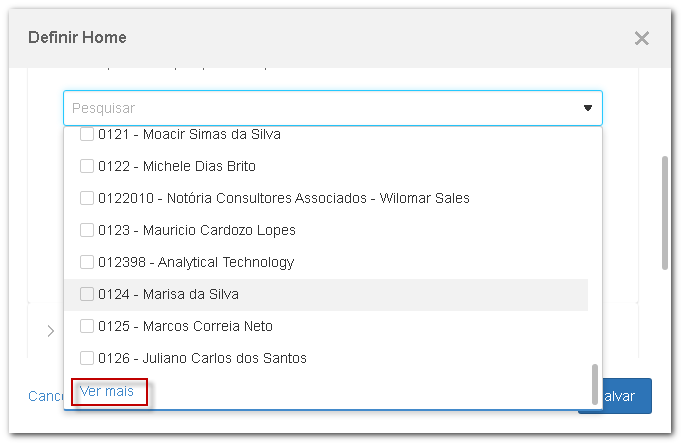
Task: Check 0124 Marisa da Silva checkbox
Action: click(87, 294)
